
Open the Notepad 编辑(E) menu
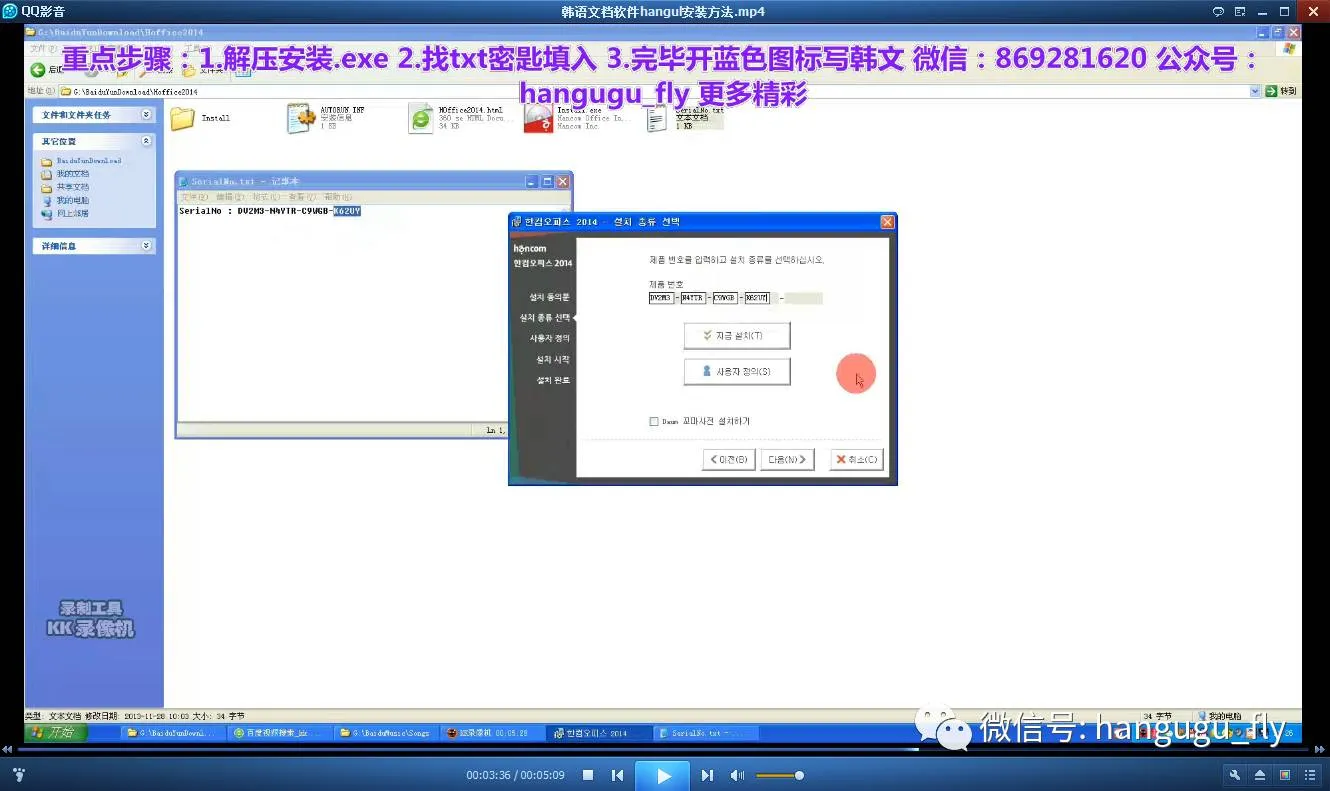point(230,197)
